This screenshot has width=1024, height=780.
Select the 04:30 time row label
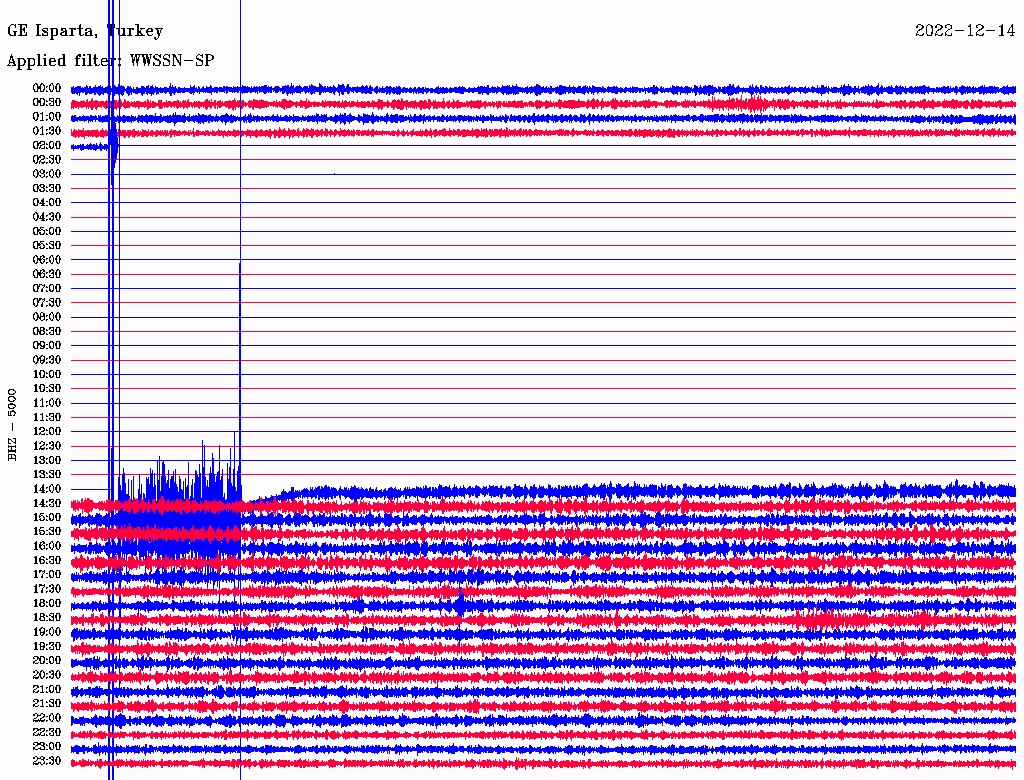(x=47, y=217)
